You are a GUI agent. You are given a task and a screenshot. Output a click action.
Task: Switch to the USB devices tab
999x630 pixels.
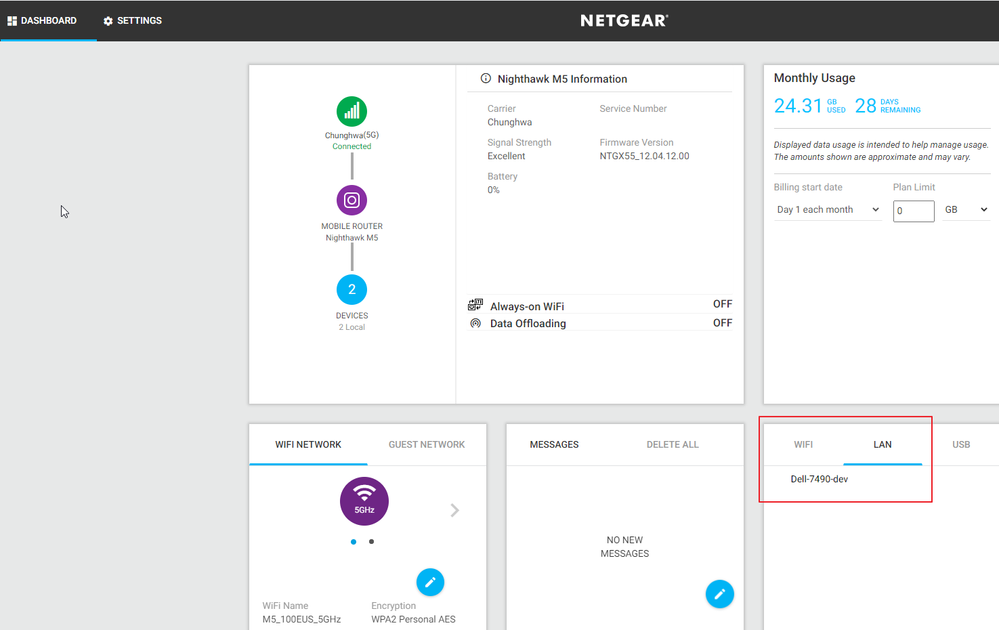[961, 445]
